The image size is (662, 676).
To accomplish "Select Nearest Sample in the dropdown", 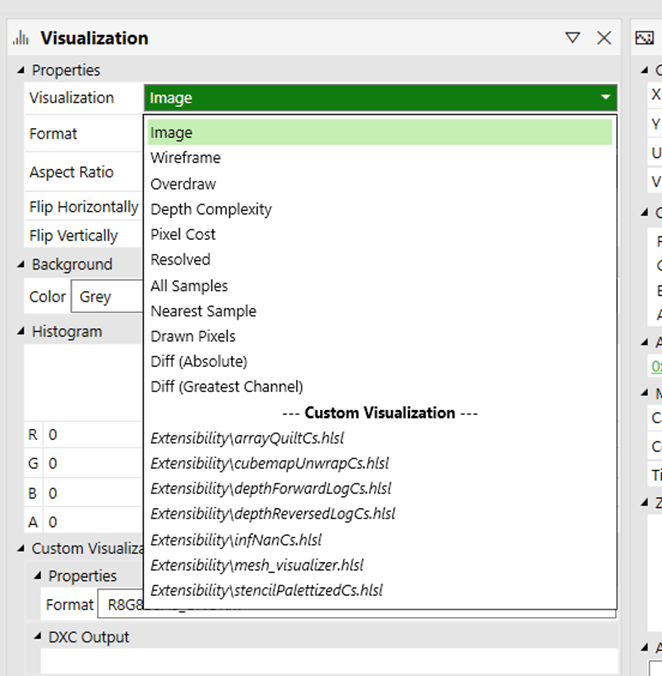I will 380,311.
